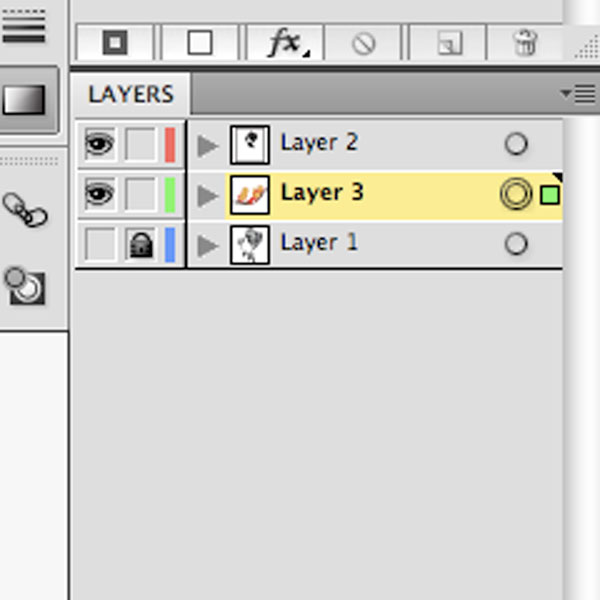
Task: Target Layer 2 using its circle indicator
Action: pyautogui.click(x=516, y=144)
